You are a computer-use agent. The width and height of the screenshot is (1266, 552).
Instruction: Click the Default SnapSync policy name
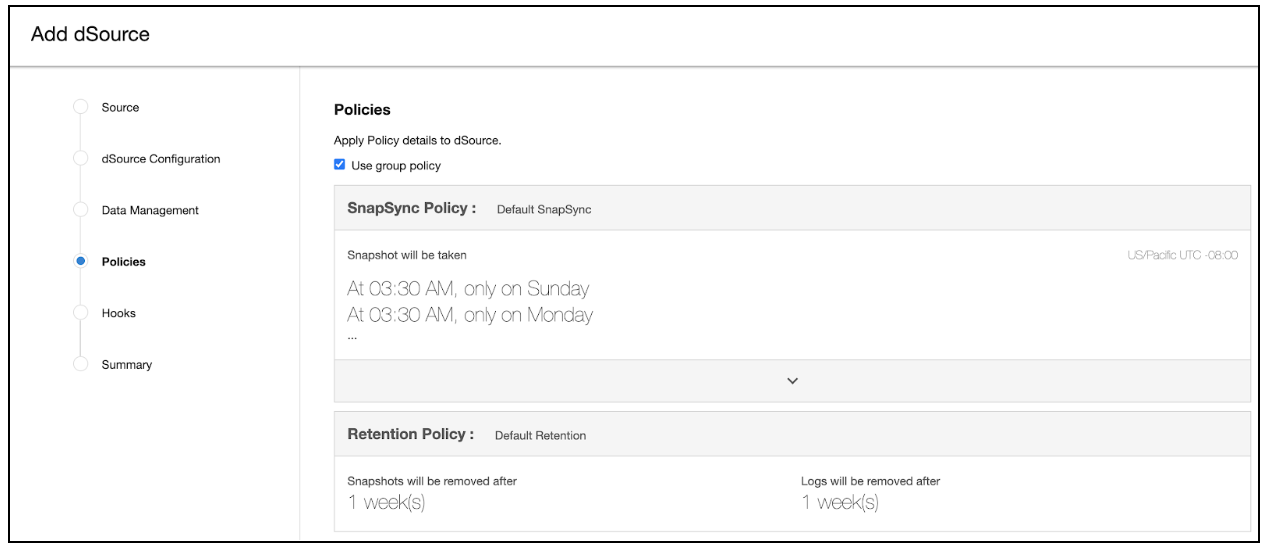(544, 209)
